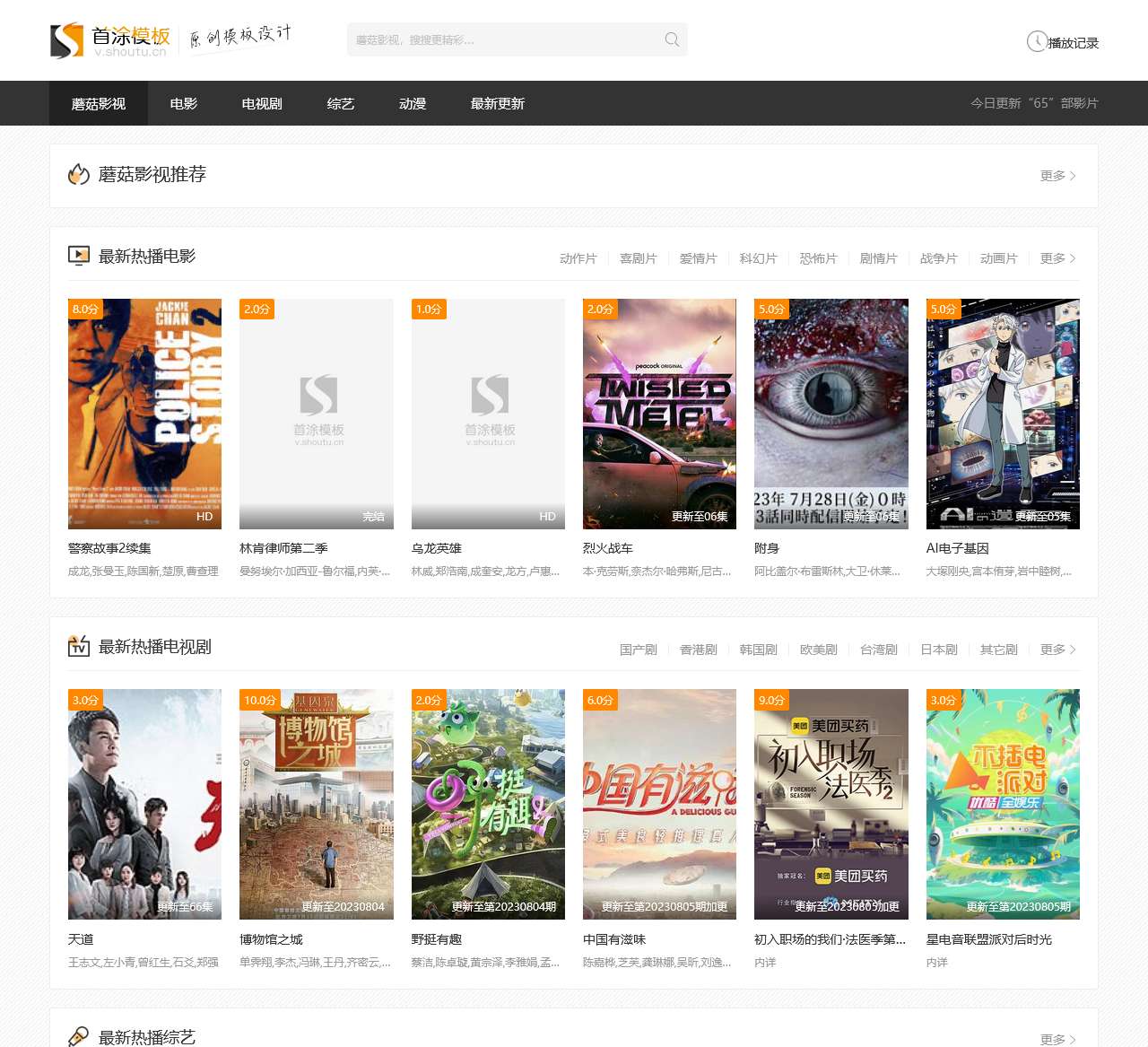
Task: Open playback history clock icon
Action: click(x=1037, y=41)
